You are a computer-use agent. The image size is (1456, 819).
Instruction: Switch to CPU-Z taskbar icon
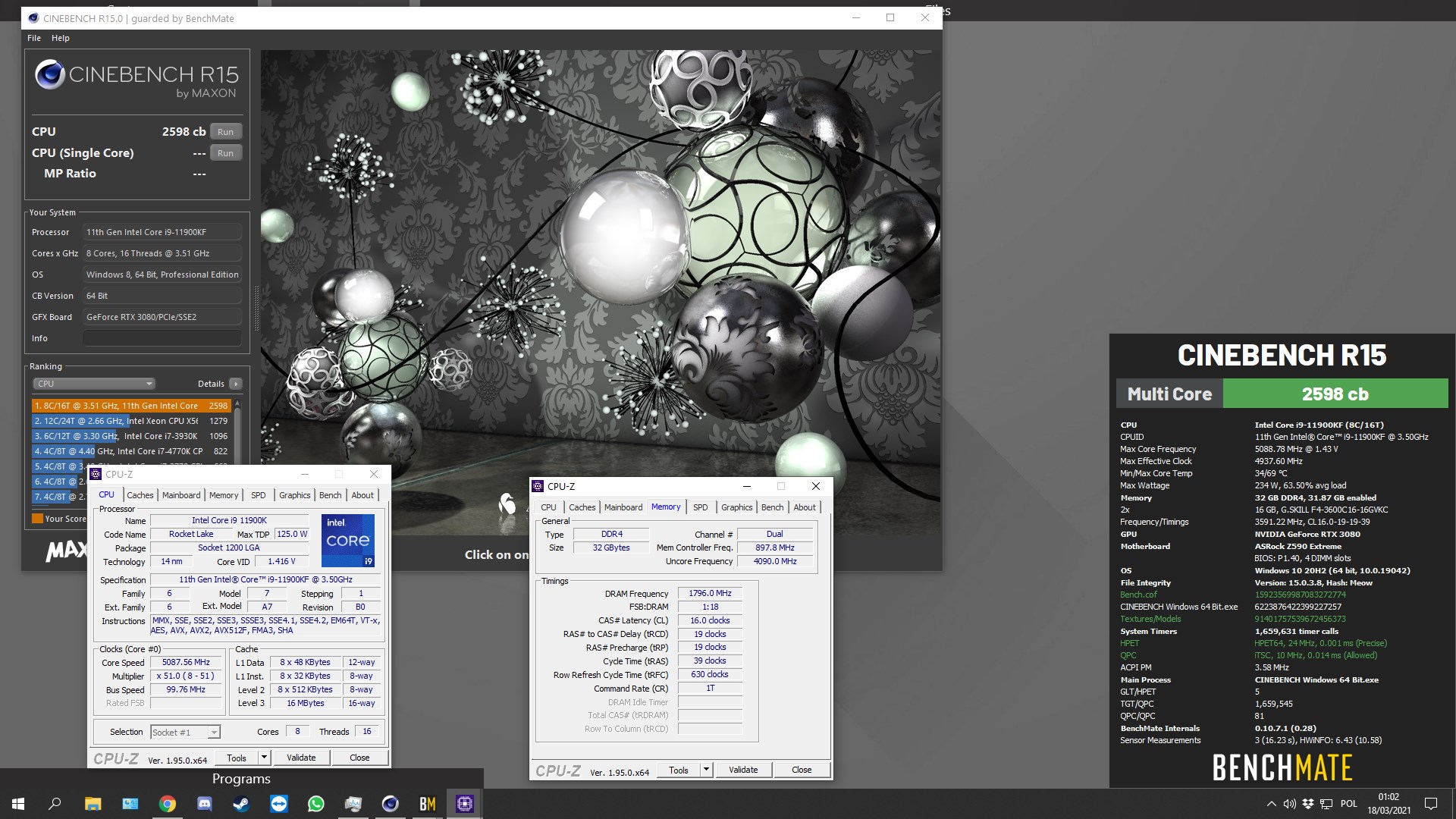pos(465,804)
